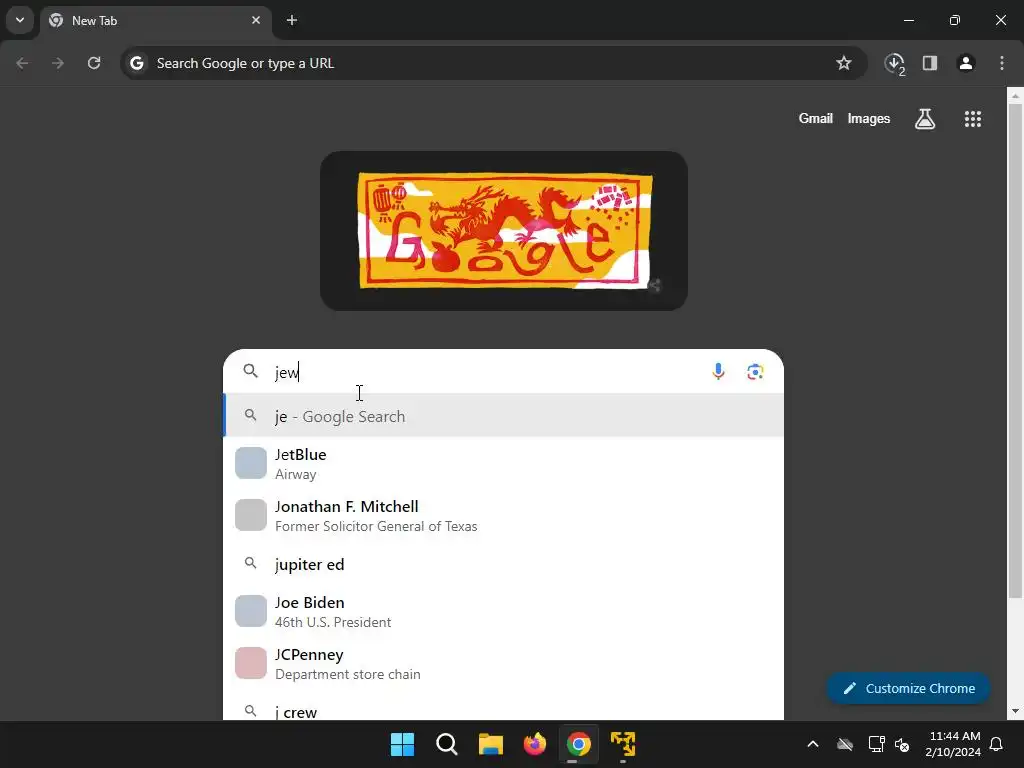Screen dimensions: 1024x768
Task: Click the Chrome taskbar icon
Action: pyautogui.click(x=579, y=744)
